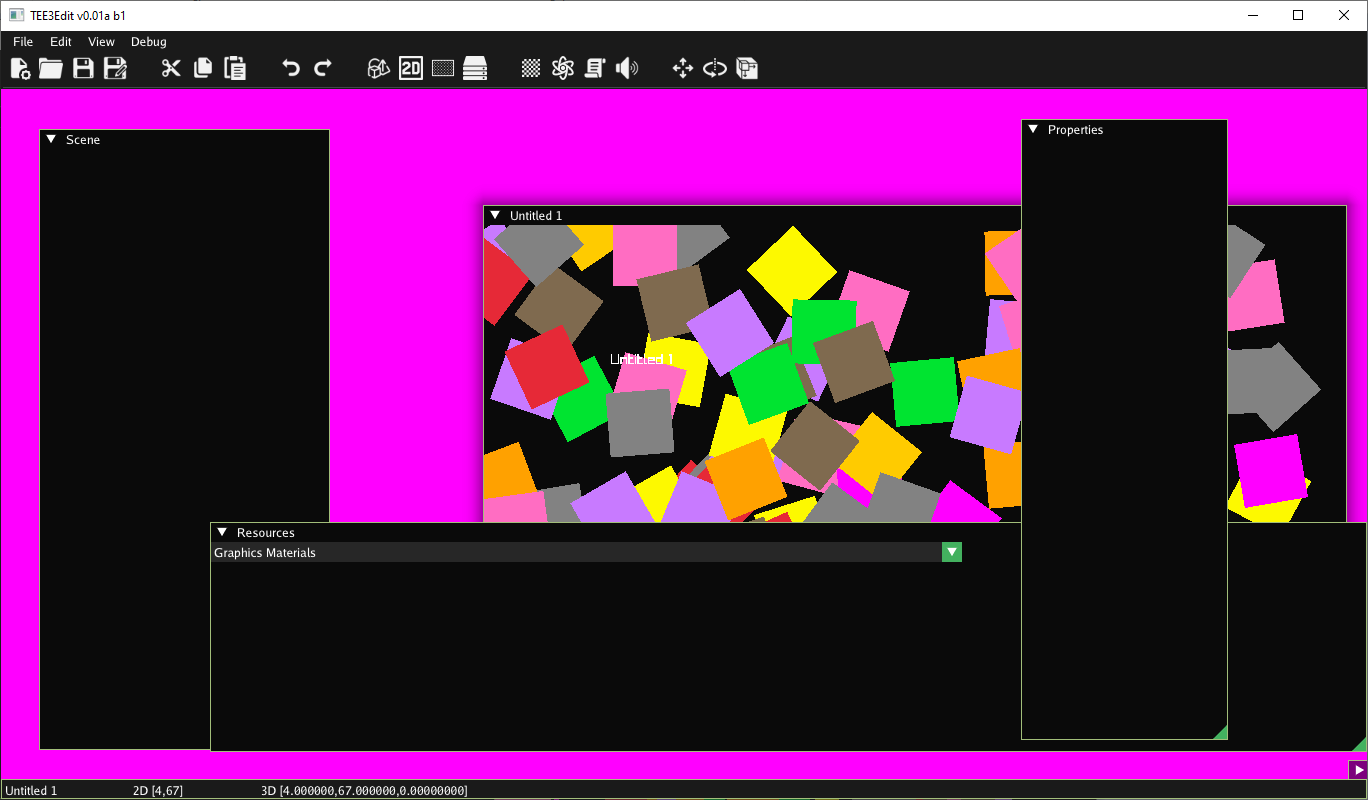Activate the Move tool
Screen dimensions: 1368x800
tap(682, 68)
